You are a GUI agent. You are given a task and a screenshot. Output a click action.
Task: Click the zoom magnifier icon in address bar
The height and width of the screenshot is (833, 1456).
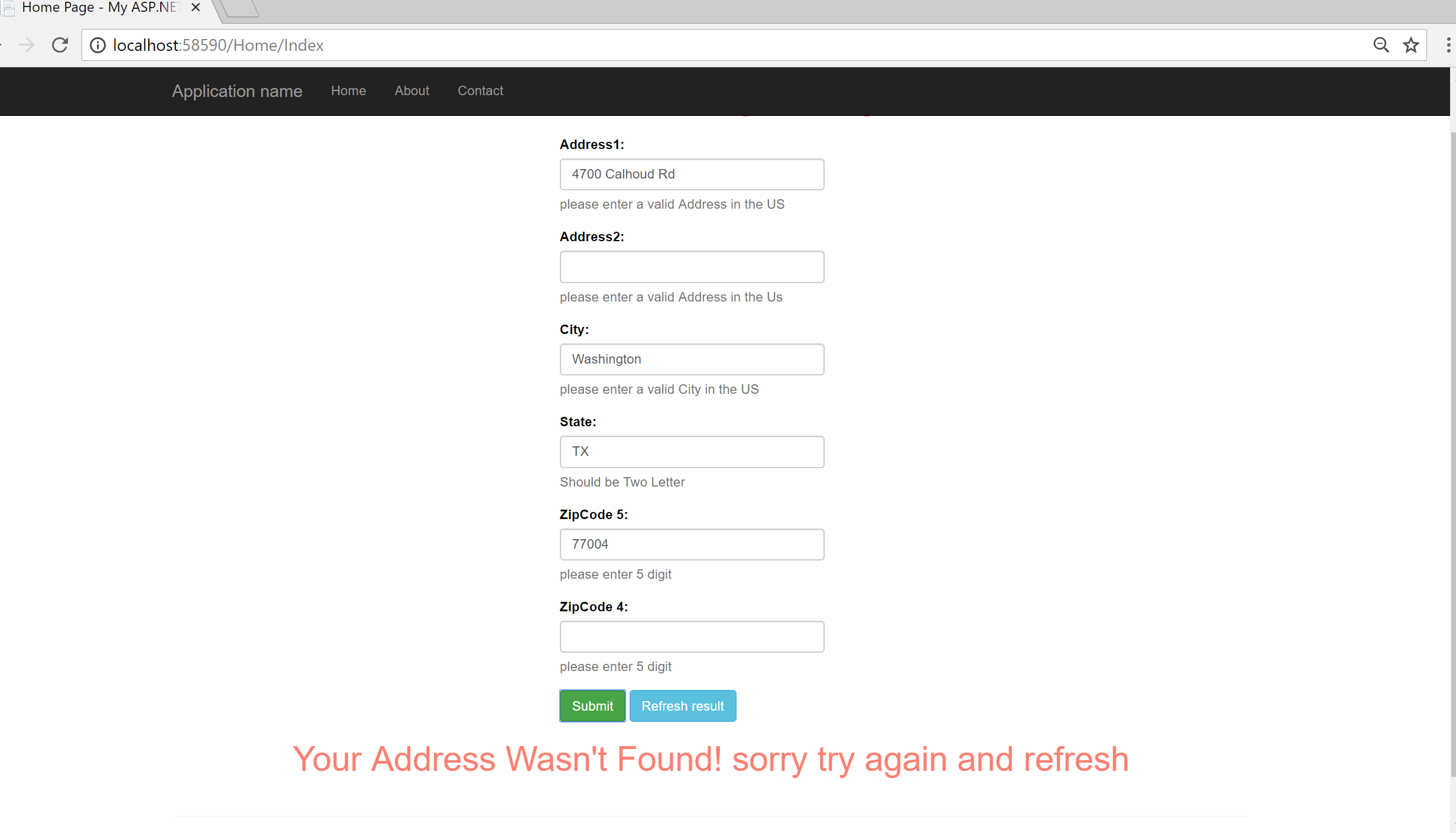(1380, 45)
